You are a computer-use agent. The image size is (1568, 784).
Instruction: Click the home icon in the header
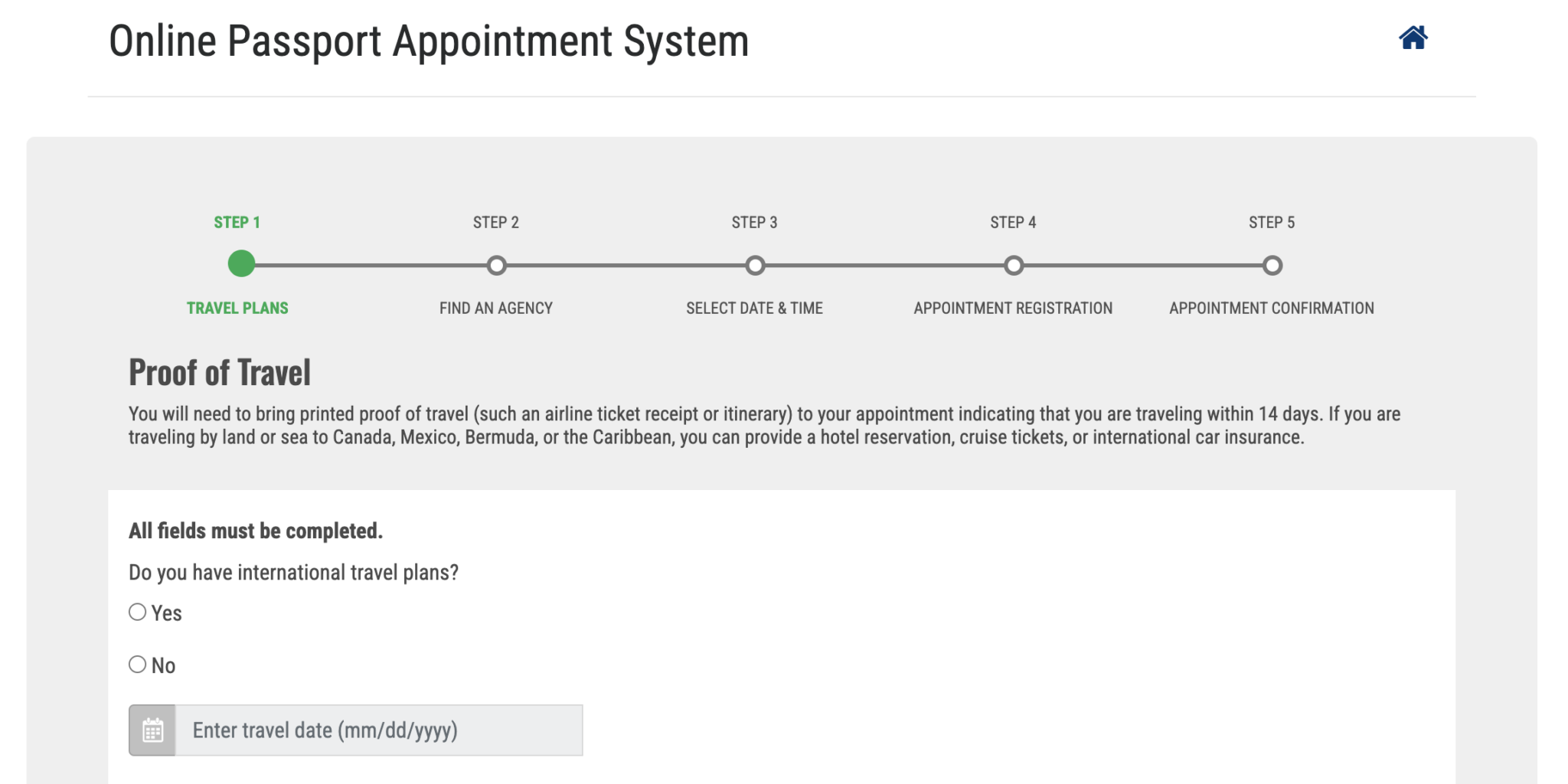[x=1413, y=38]
